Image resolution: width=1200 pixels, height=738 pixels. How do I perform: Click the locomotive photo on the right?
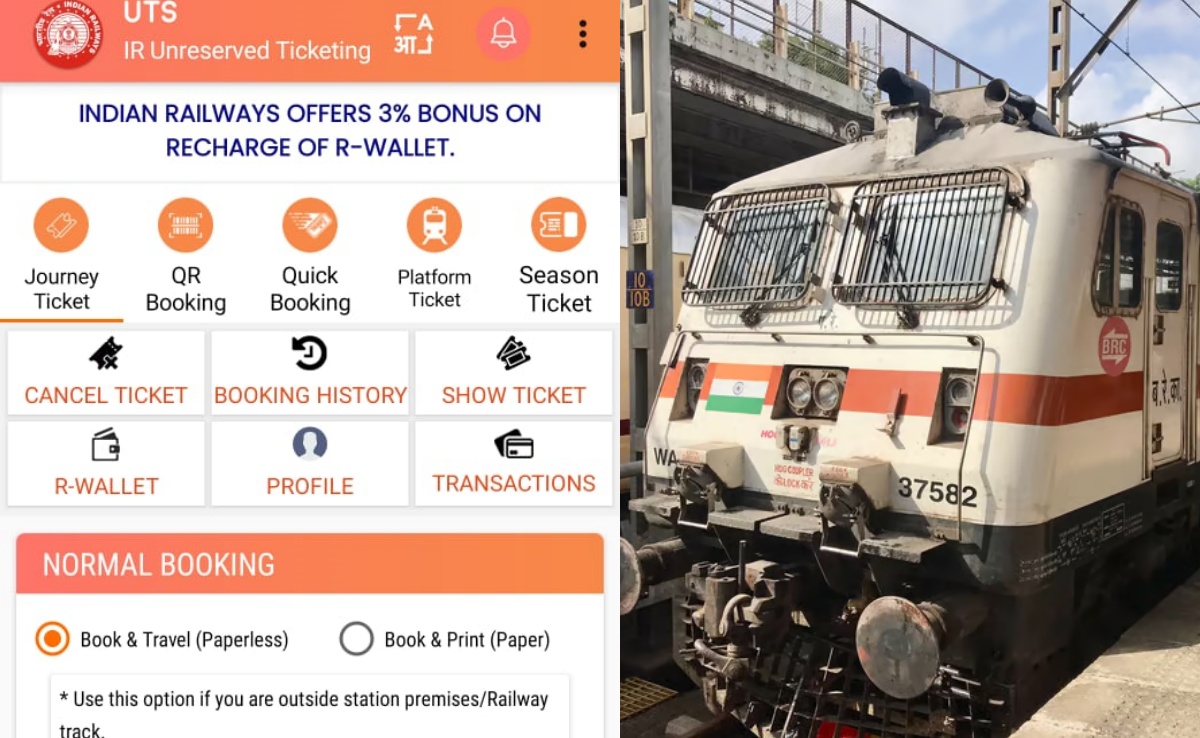click(x=910, y=369)
